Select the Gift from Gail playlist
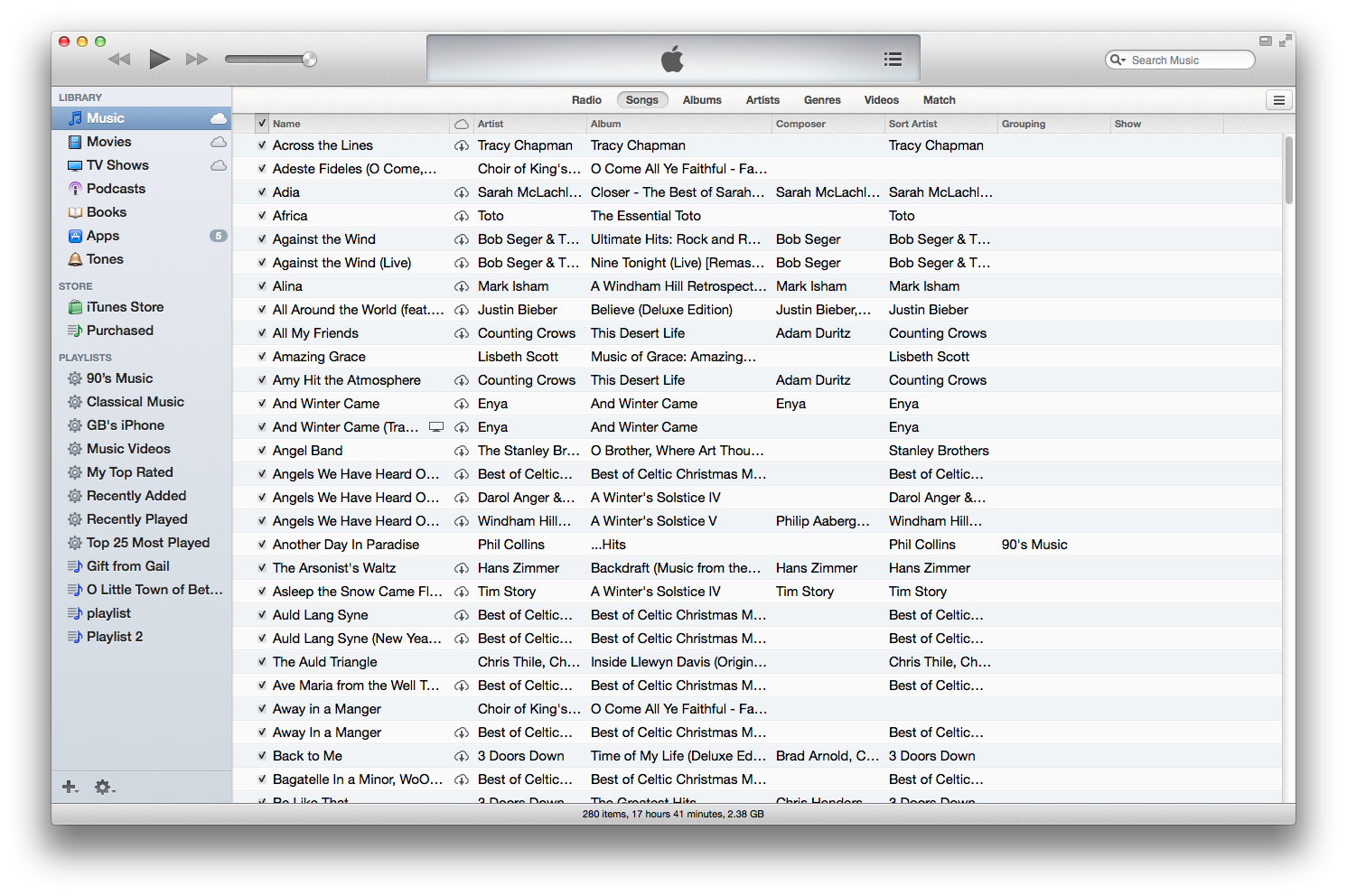The image size is (1347, 896). click(141, 566)
